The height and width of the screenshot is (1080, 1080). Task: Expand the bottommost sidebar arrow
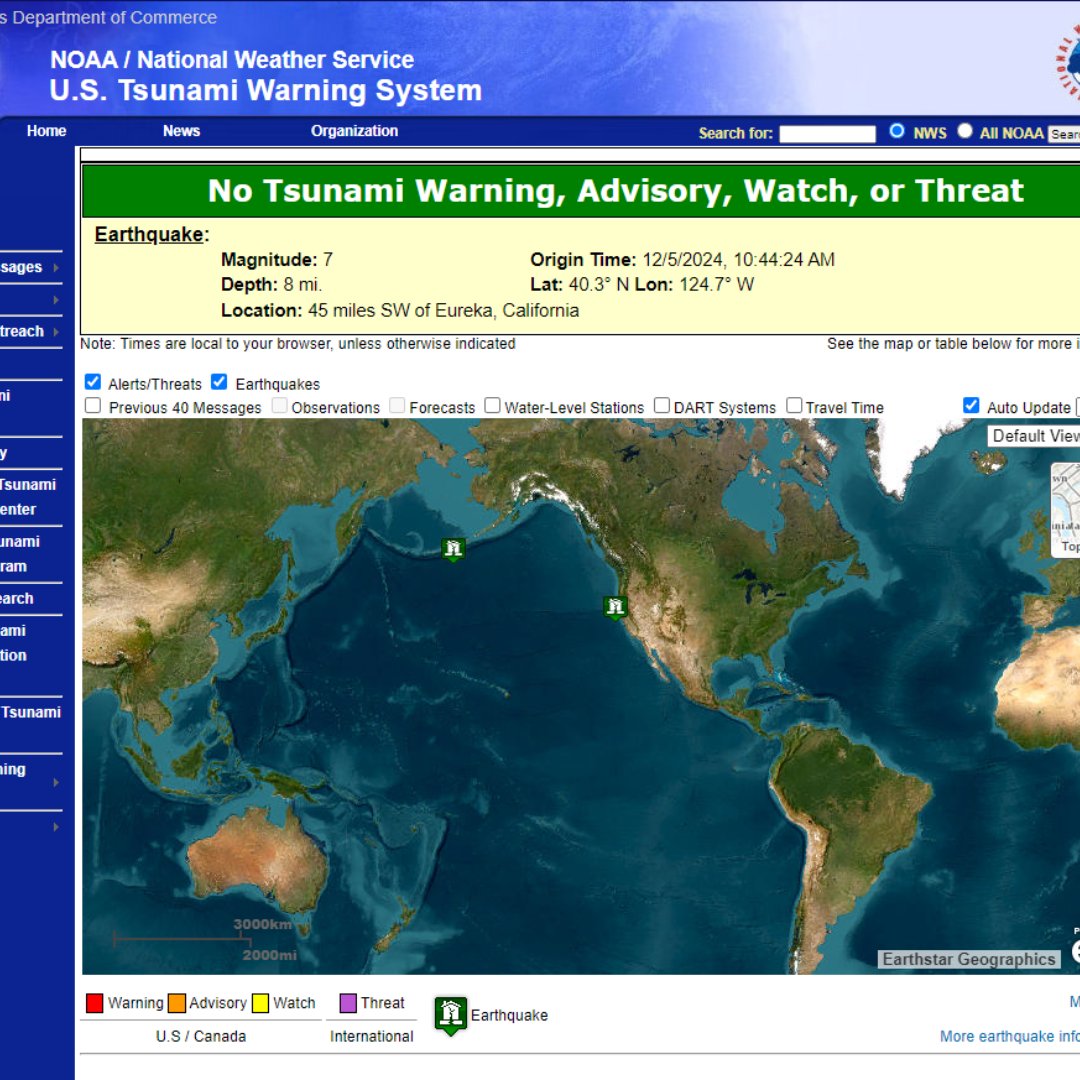(x=56, y=827)
